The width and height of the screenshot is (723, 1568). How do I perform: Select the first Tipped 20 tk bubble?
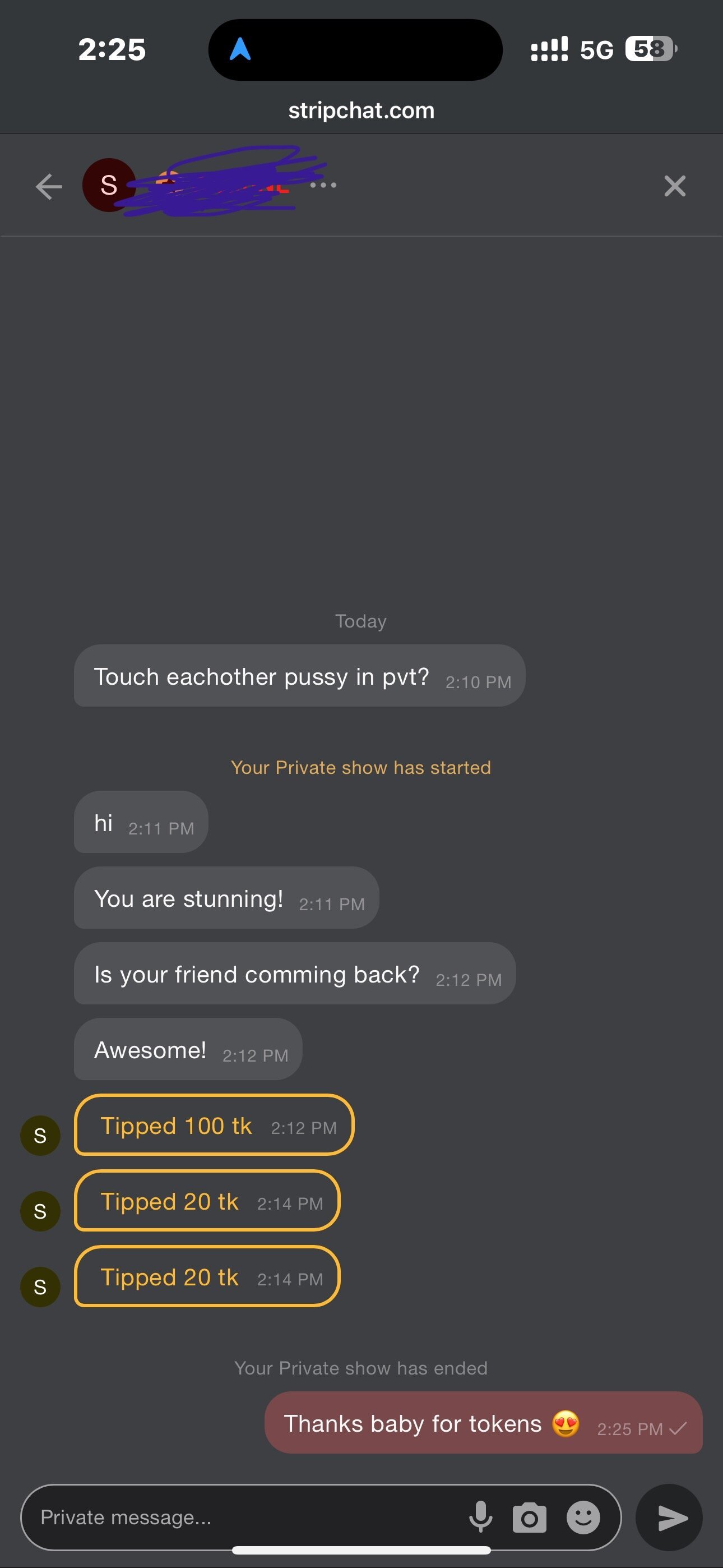coord(207,1200)
